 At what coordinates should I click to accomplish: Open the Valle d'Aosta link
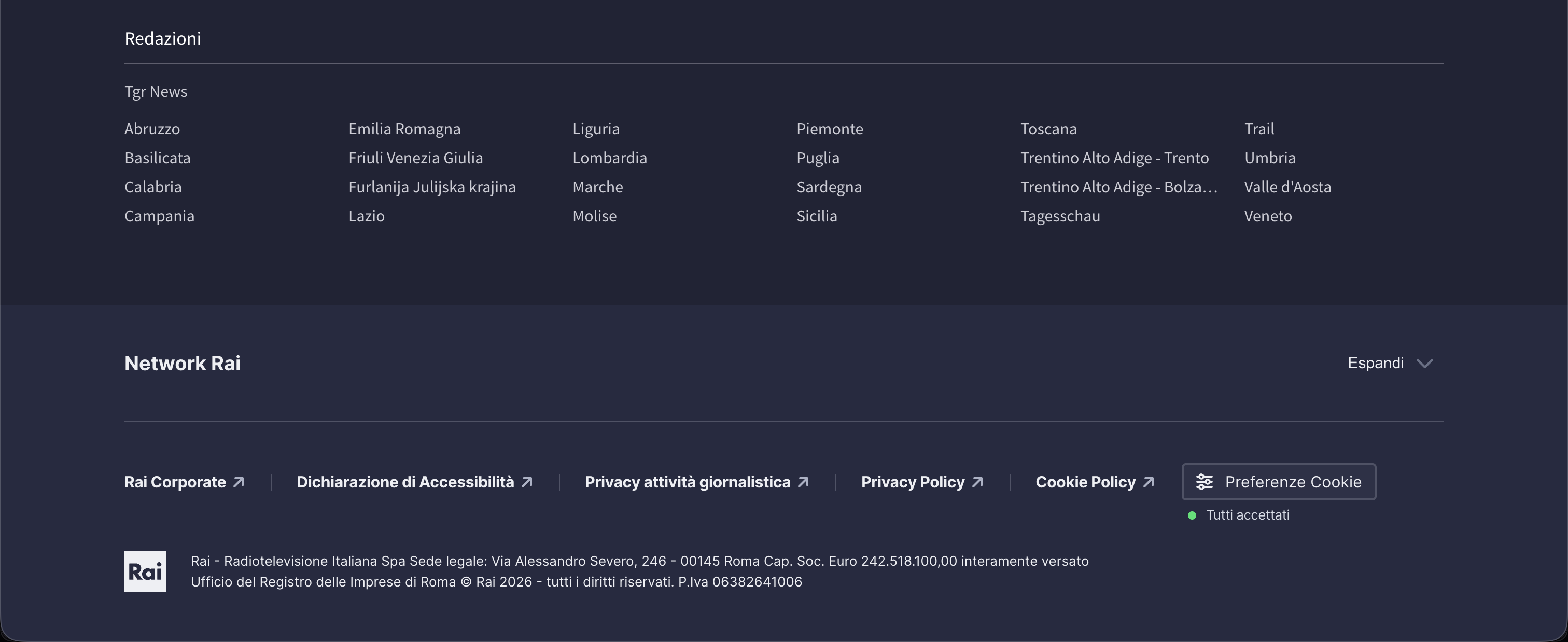coord(1287,187)
